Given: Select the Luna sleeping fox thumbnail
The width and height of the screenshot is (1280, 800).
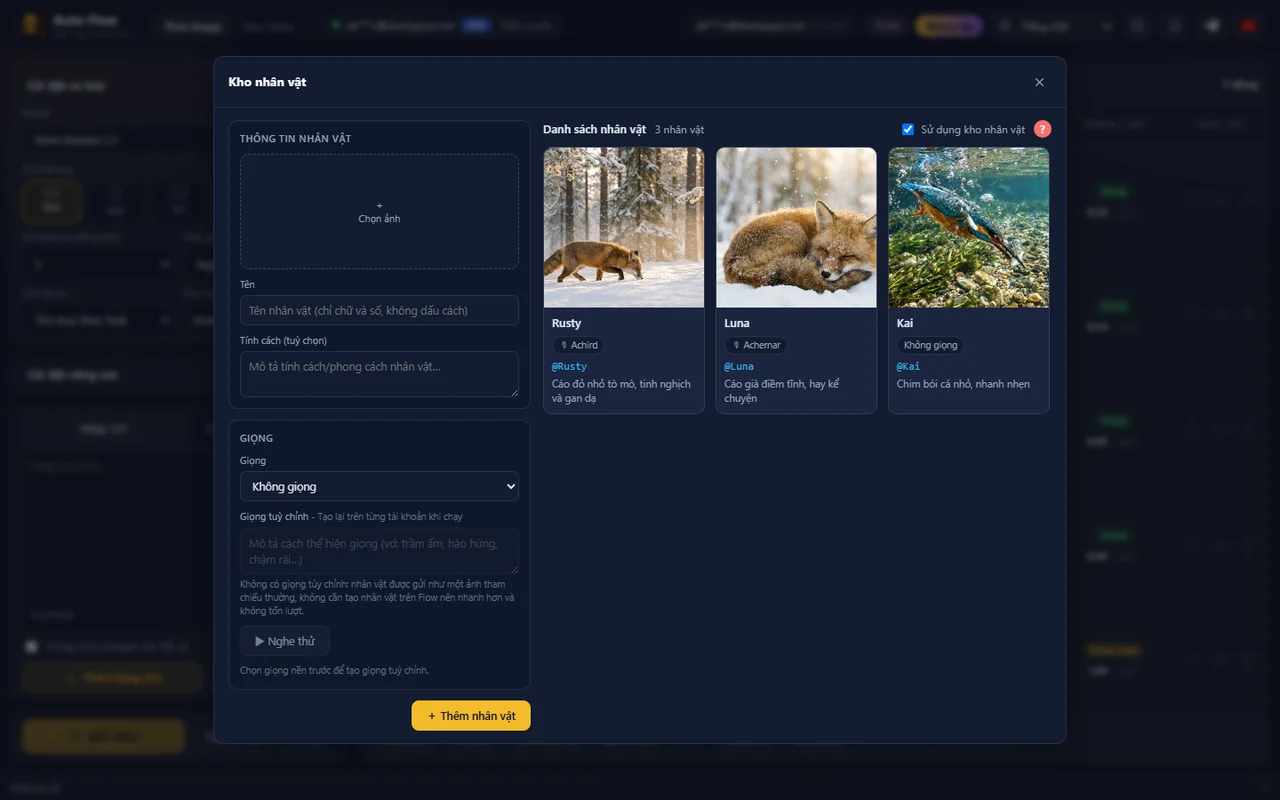Looking at the screenshot, I should [x=796, y=228].
